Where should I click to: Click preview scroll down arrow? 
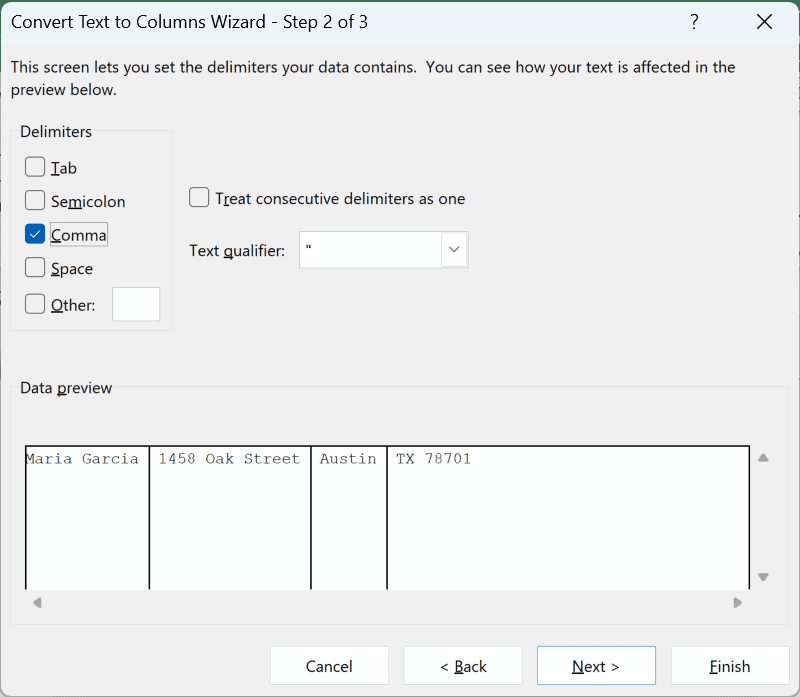(763, 577)
